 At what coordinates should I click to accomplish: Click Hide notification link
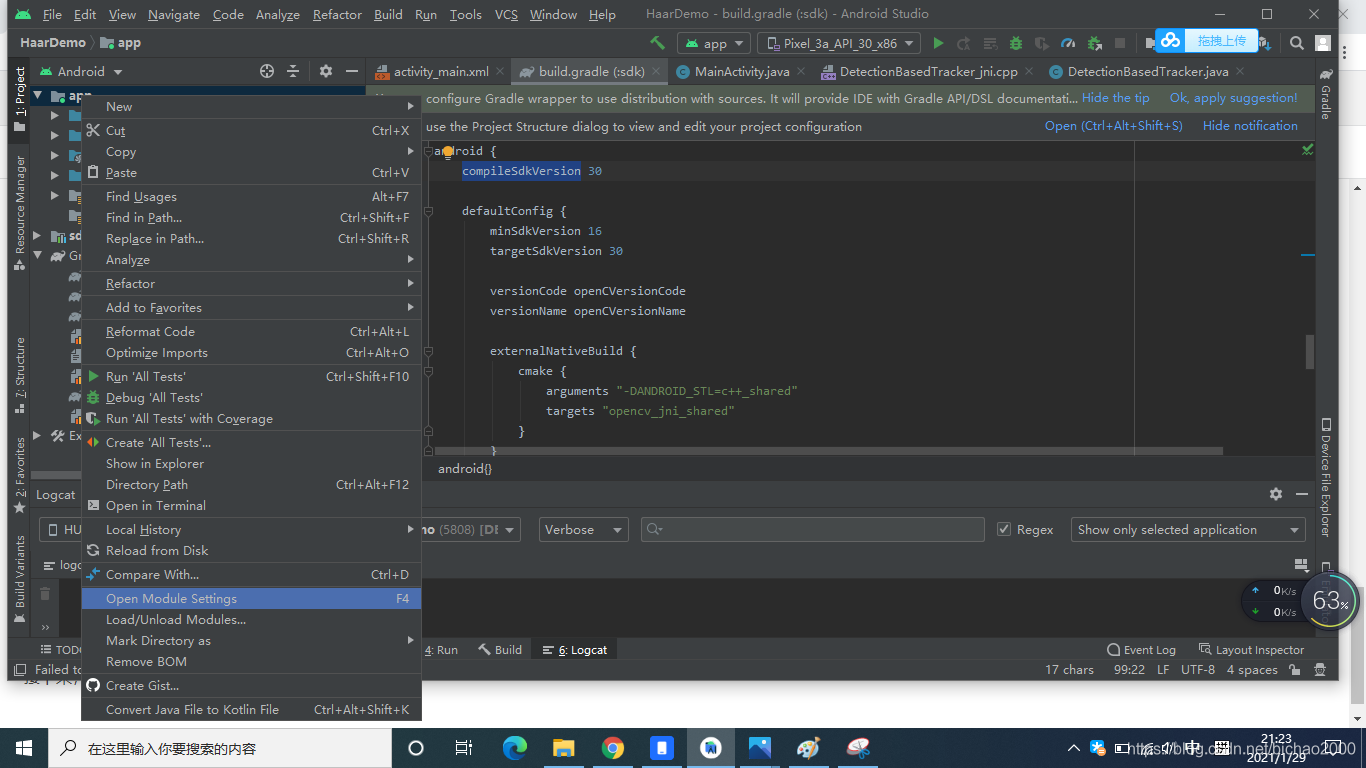1250,126
